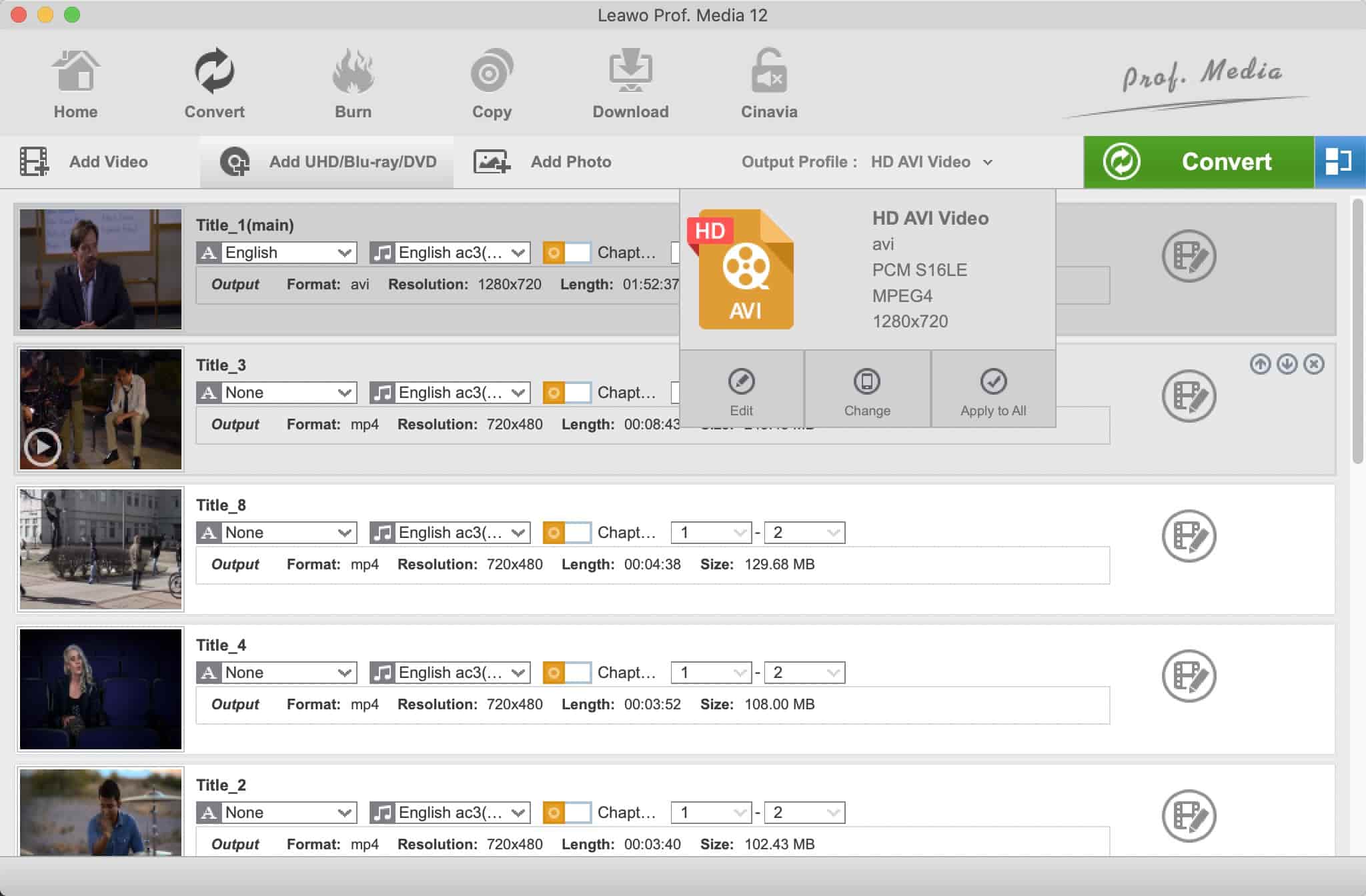This screenshot has height=896, width=1366.
Task: Remove Title_3 using the X icon
Action: 1313,364
